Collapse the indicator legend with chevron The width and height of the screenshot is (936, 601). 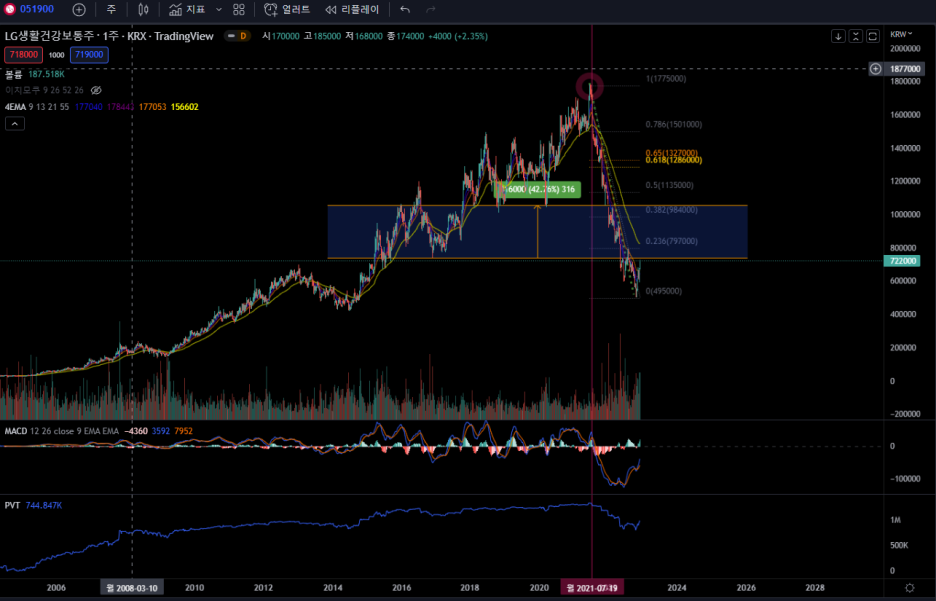click(x=15, y=124)
